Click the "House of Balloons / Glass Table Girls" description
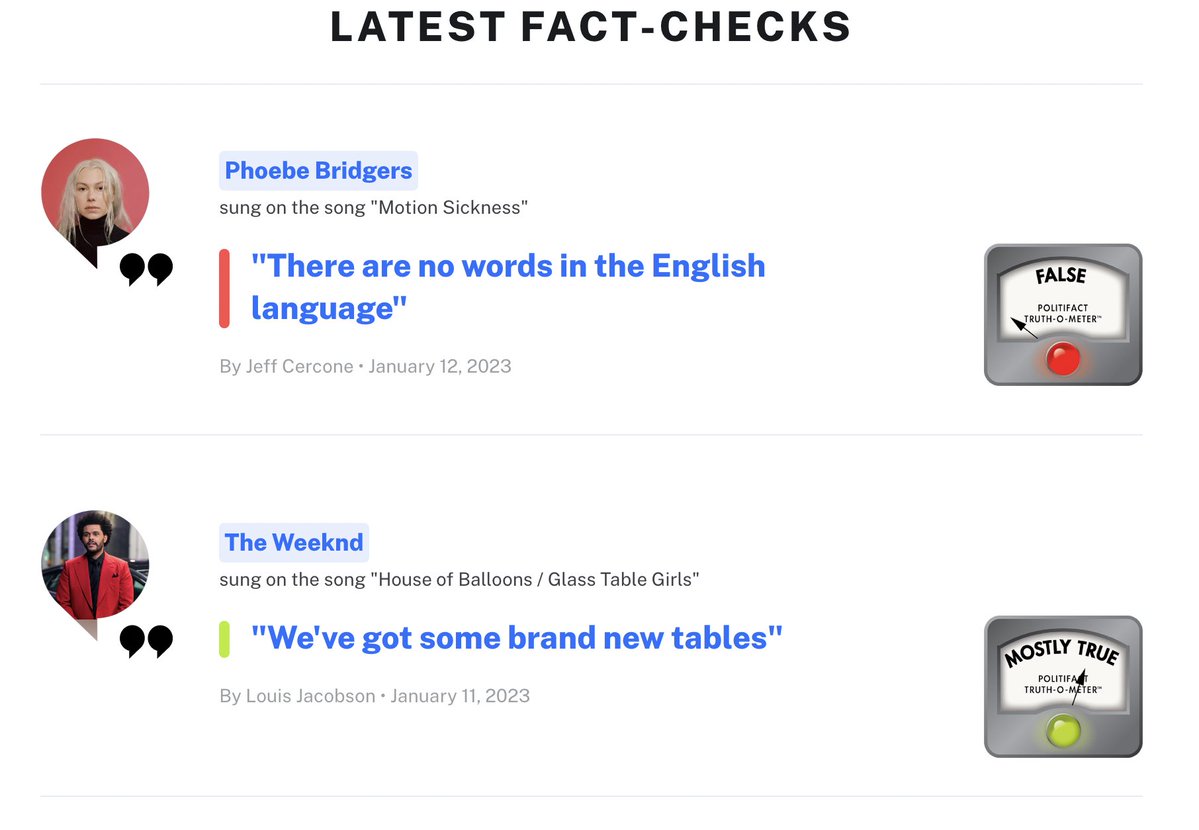The image size is (1199, 830). pyautogui.click(x=459, y=580)
